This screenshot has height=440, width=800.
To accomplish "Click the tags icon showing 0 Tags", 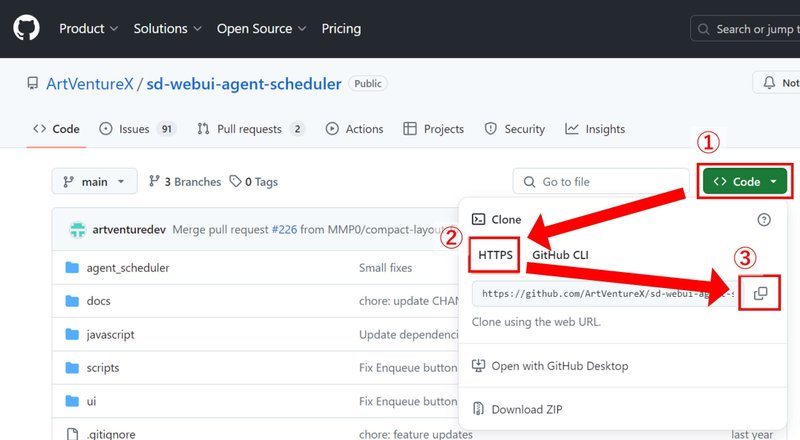I will 236,182.
